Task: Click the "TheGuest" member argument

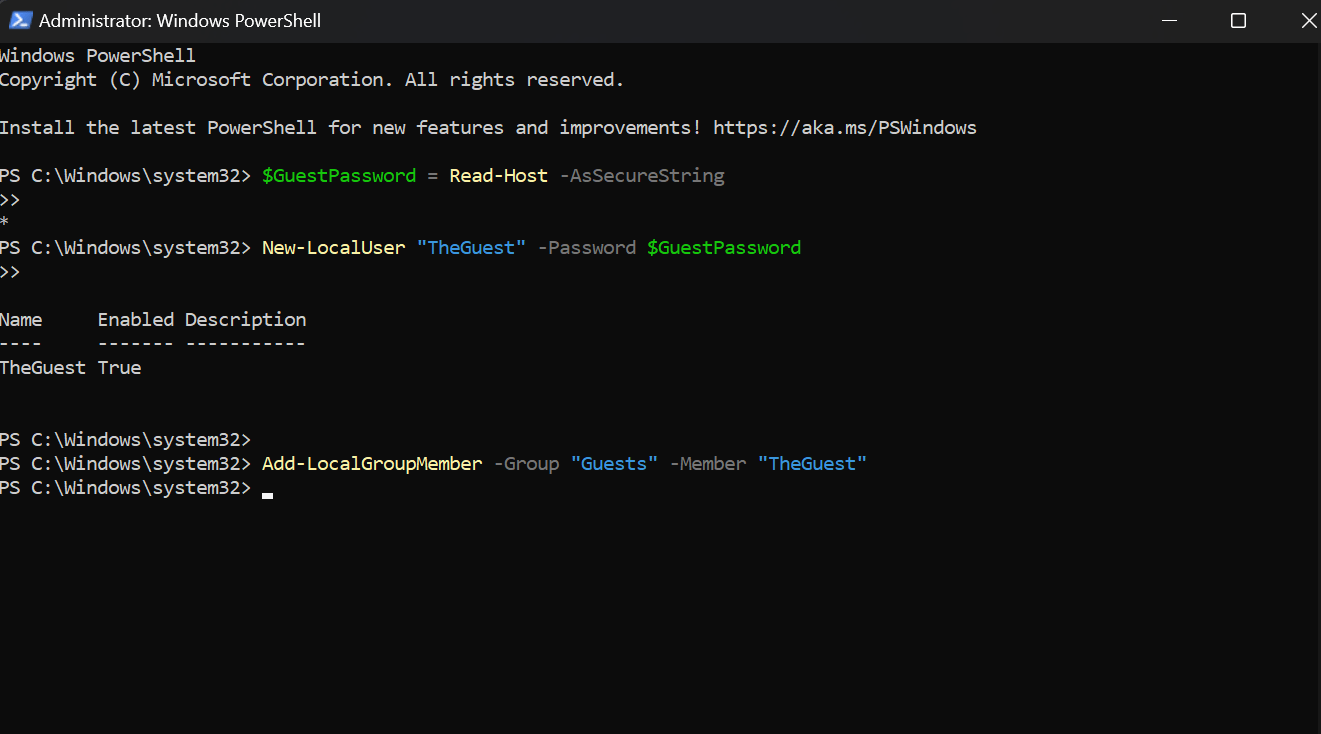Action: (x=812, y=463)
